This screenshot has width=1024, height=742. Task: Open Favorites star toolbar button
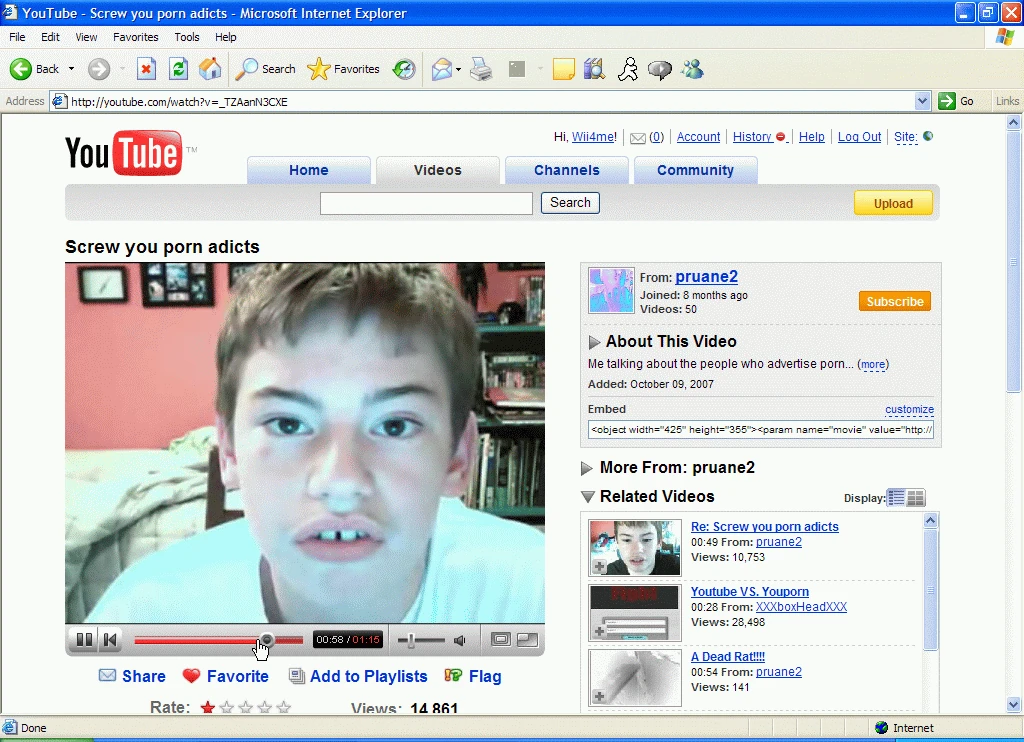(343, 69)
